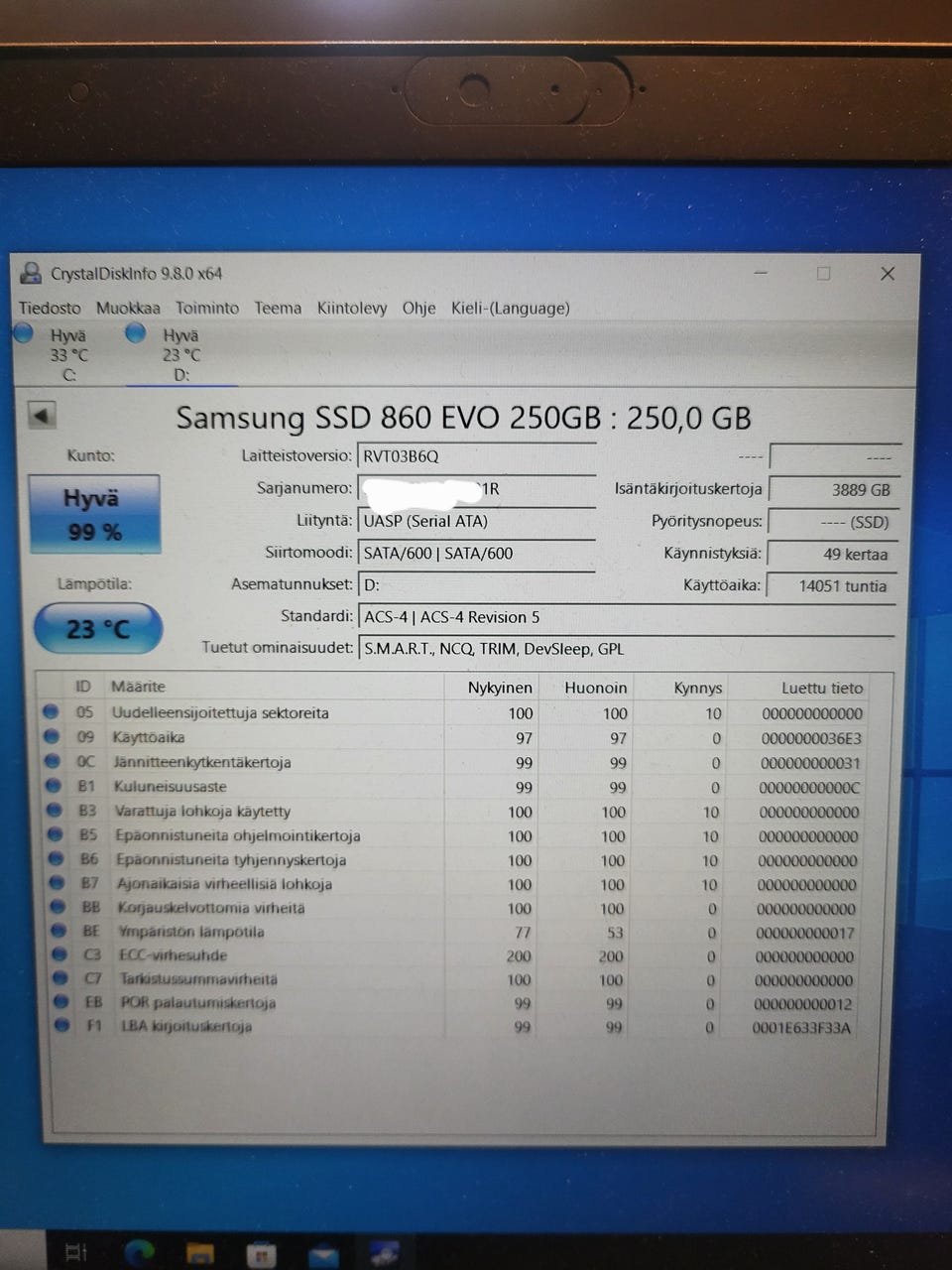Click the Tarkistussummavirheitä row text
The image size is (952, 1270).
pos(199,978)
